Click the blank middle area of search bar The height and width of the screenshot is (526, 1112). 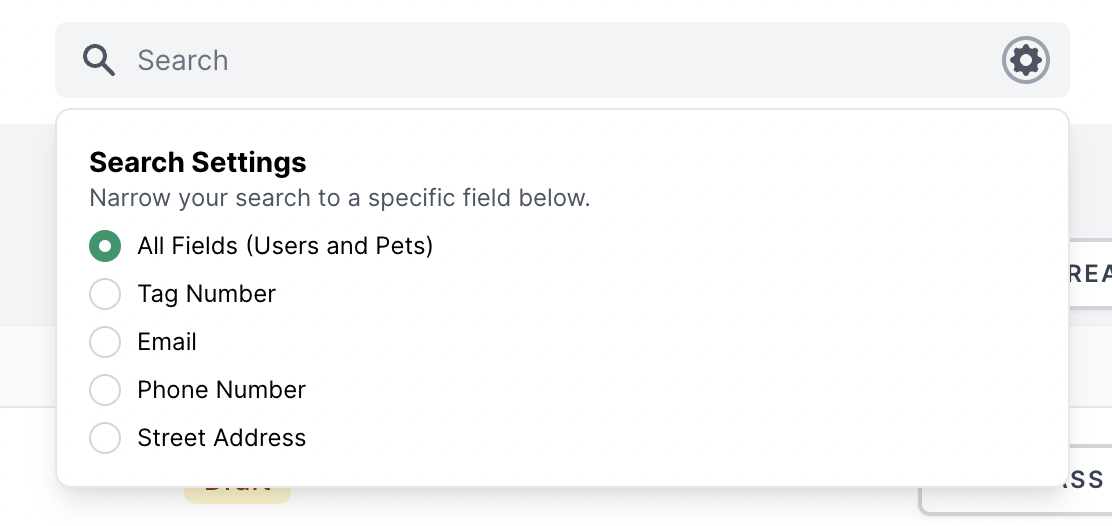click(600, 60)
